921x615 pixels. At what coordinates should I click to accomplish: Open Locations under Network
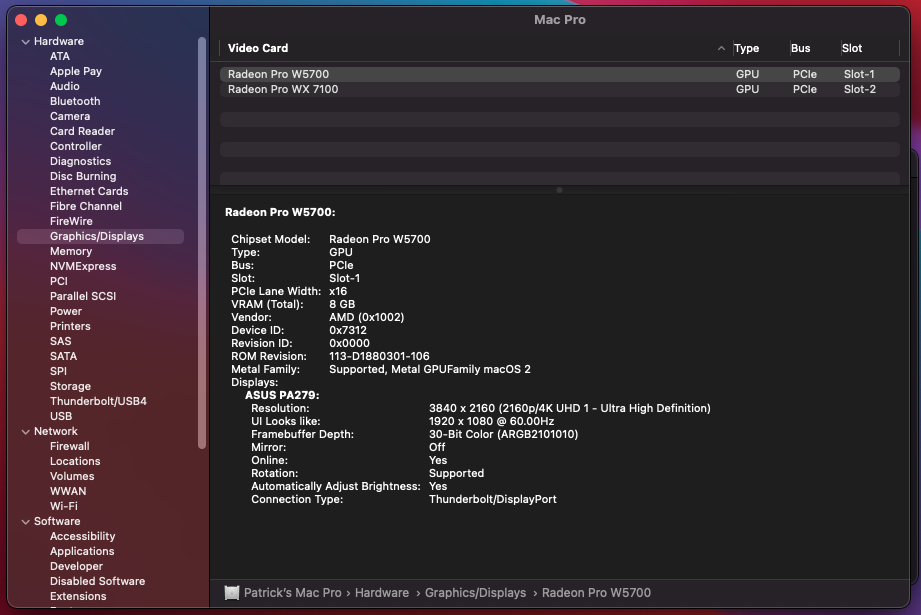pyautogui.click(x=75, y=461)
